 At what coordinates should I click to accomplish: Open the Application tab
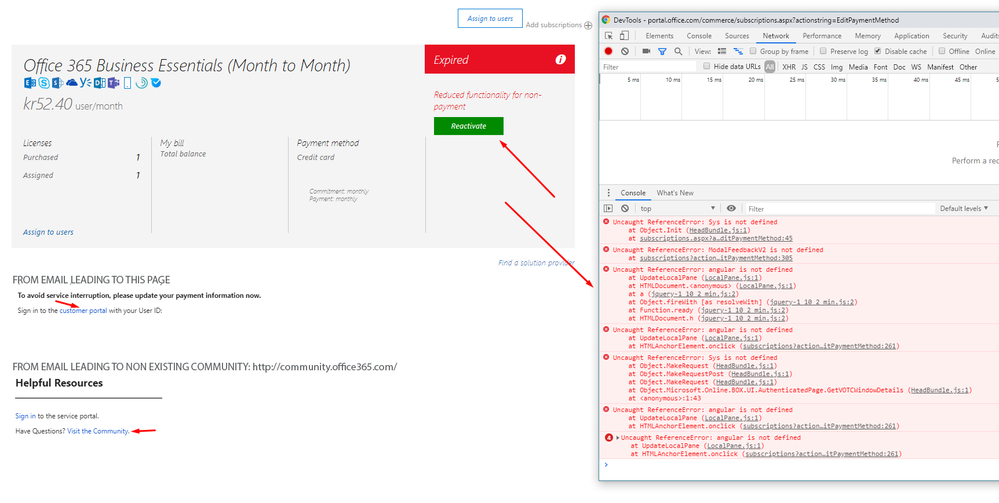(912, 36)
